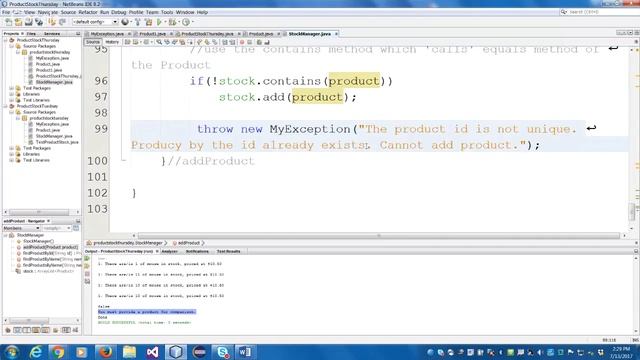Open the Window menu

point(185,12)
